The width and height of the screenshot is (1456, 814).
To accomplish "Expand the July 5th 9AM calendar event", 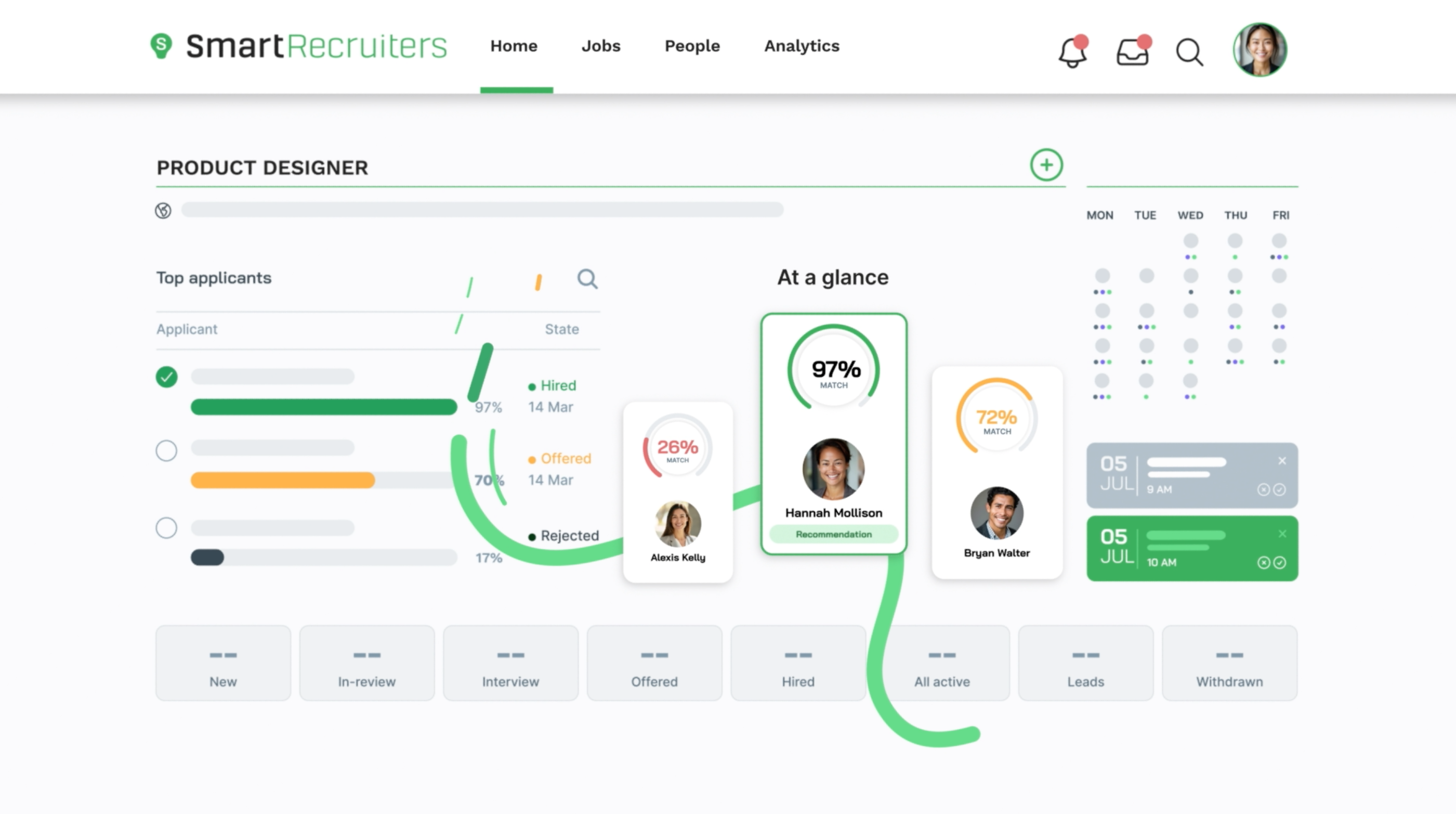I will coord(1191,475).
